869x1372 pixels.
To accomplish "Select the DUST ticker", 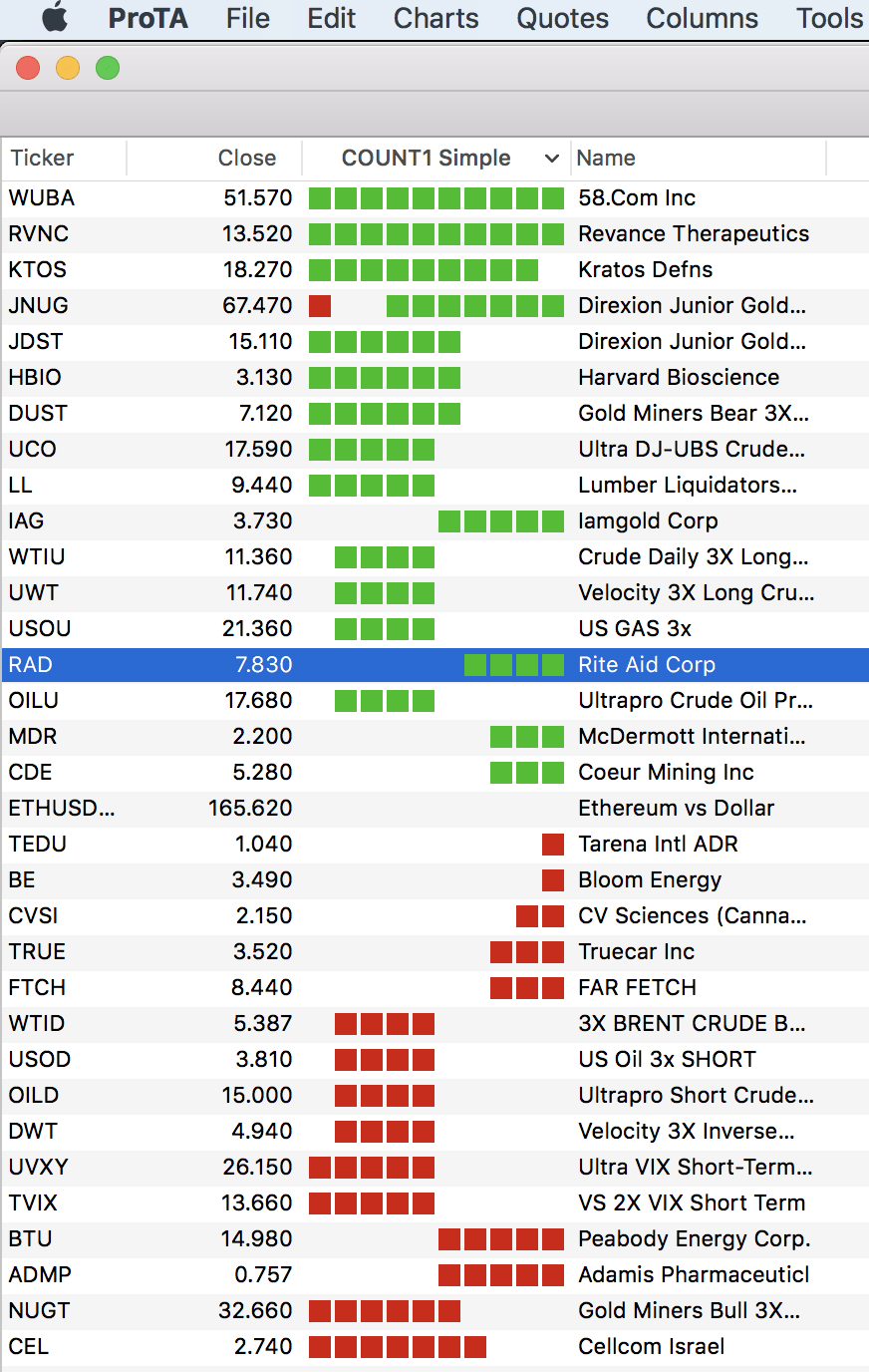I will [38, 413].
